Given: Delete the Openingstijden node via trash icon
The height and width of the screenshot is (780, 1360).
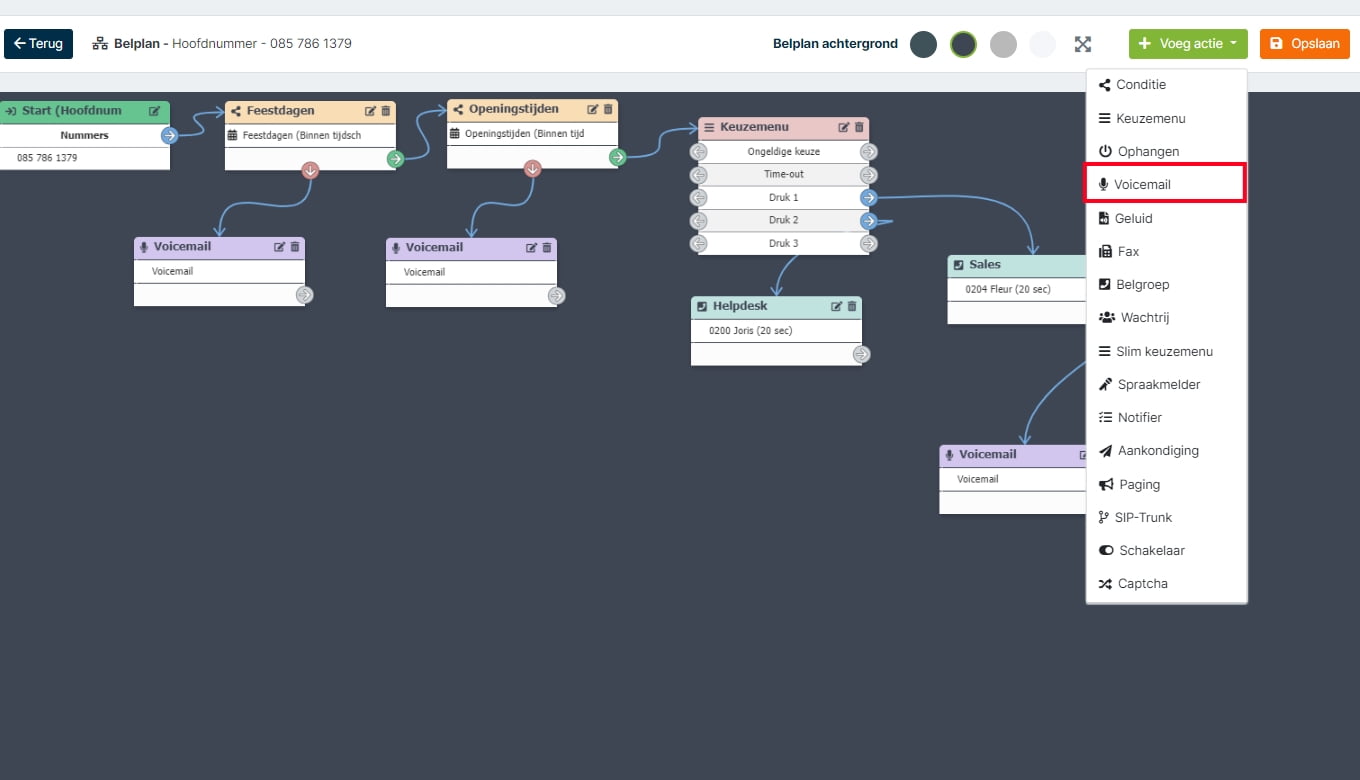Looking at the screenshot, I should click(608, 109).
